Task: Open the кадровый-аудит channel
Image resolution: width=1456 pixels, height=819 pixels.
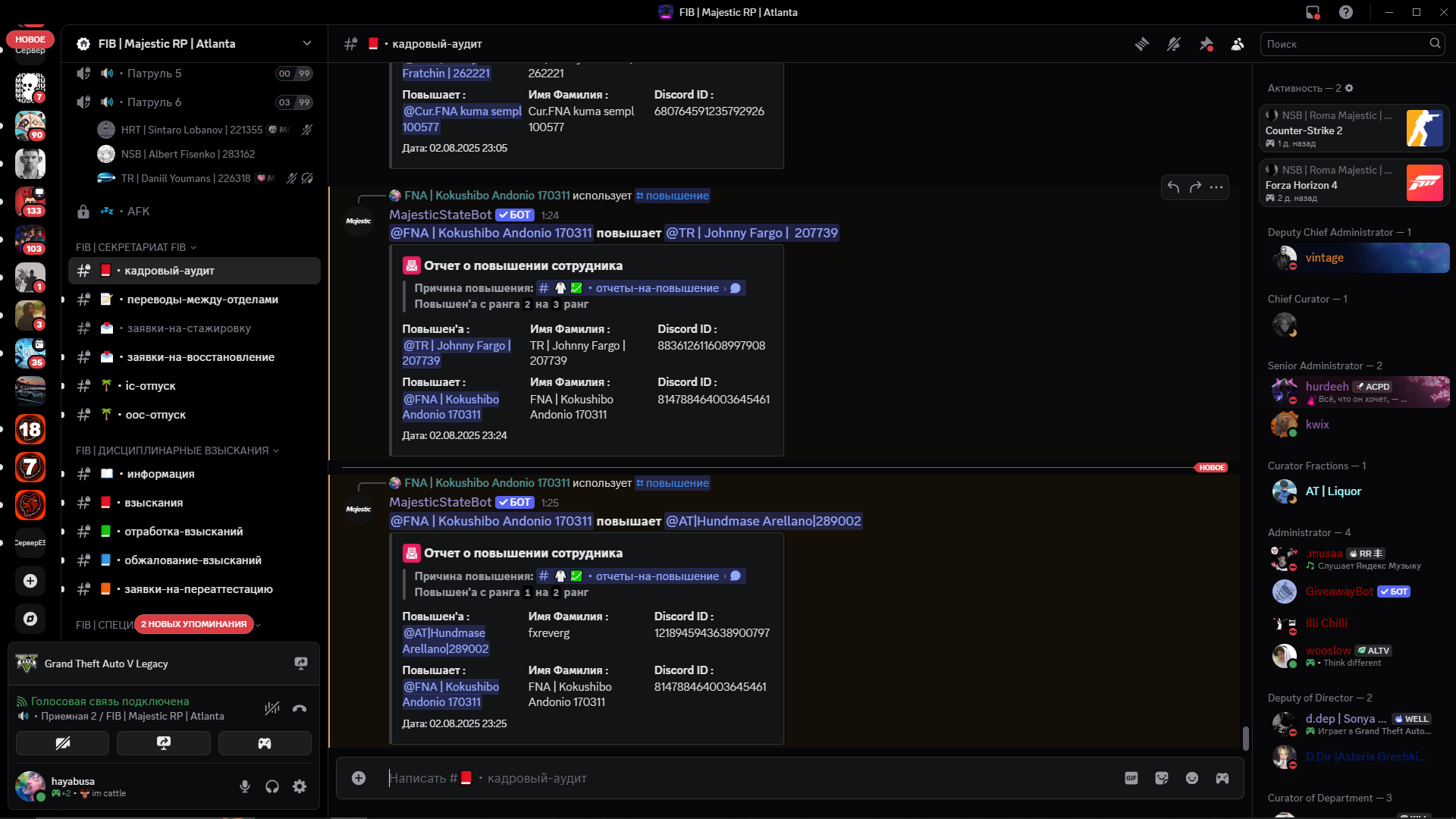Action: [195, 271]
